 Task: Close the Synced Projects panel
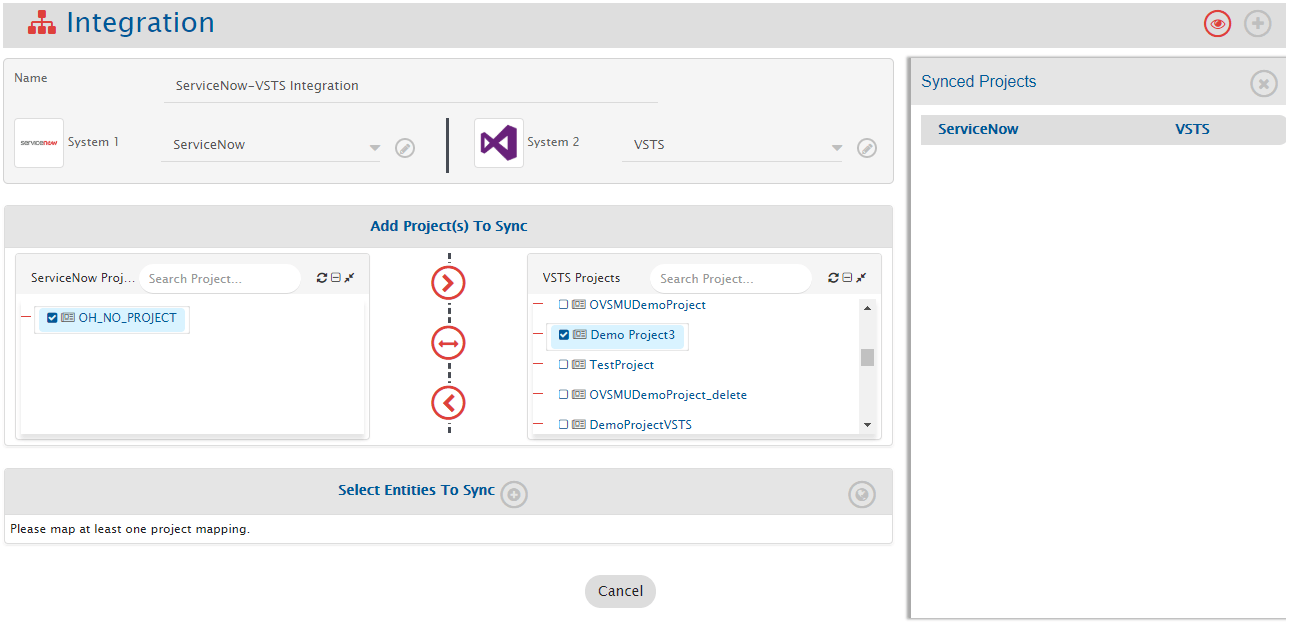click(1264, 84)
